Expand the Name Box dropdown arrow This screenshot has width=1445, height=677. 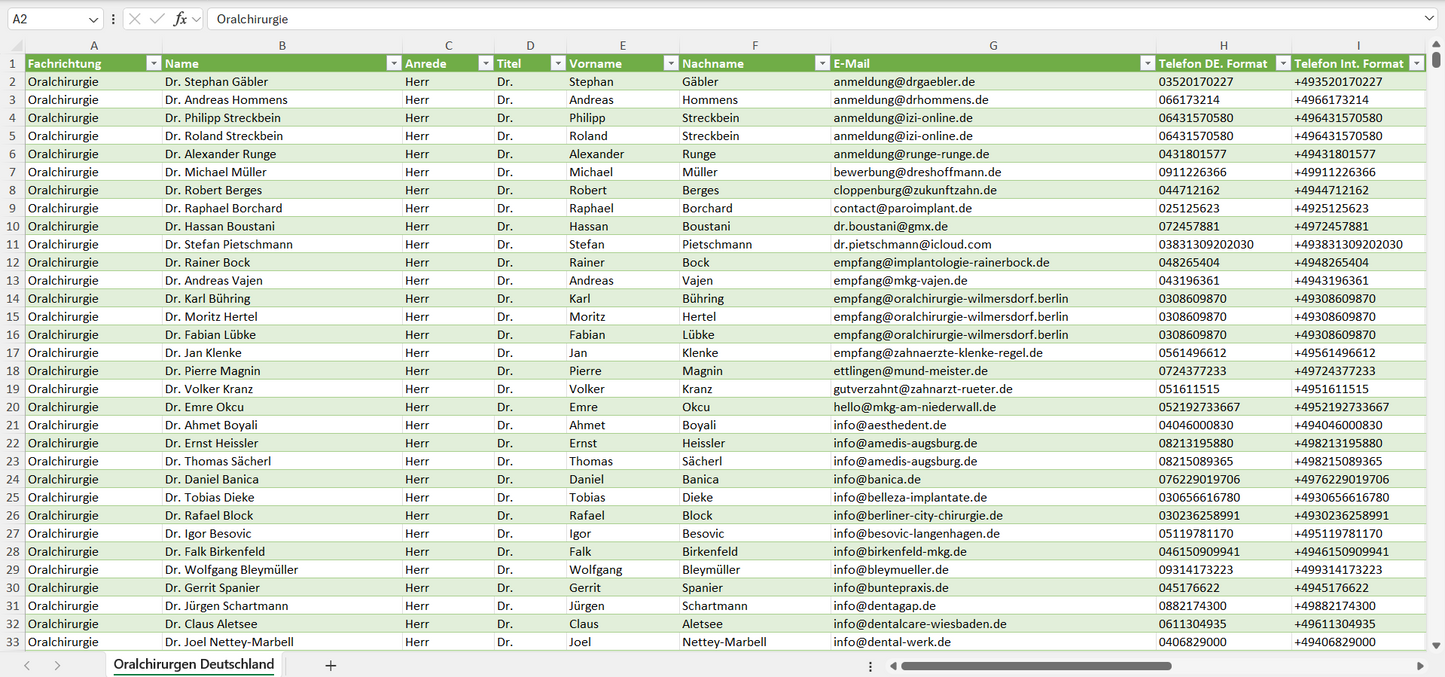[93, 19]
